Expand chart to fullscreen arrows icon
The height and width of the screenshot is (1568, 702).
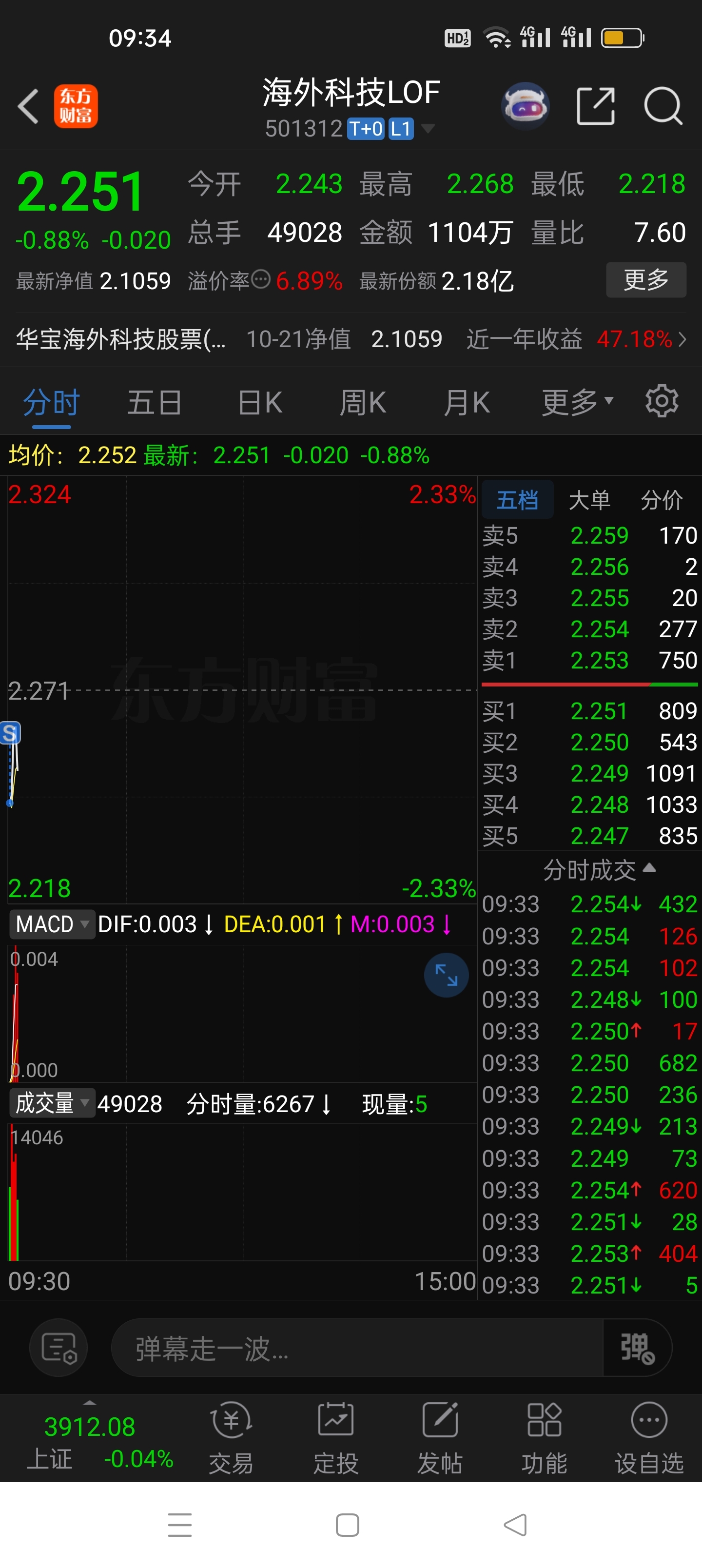(x=446, y=975)
